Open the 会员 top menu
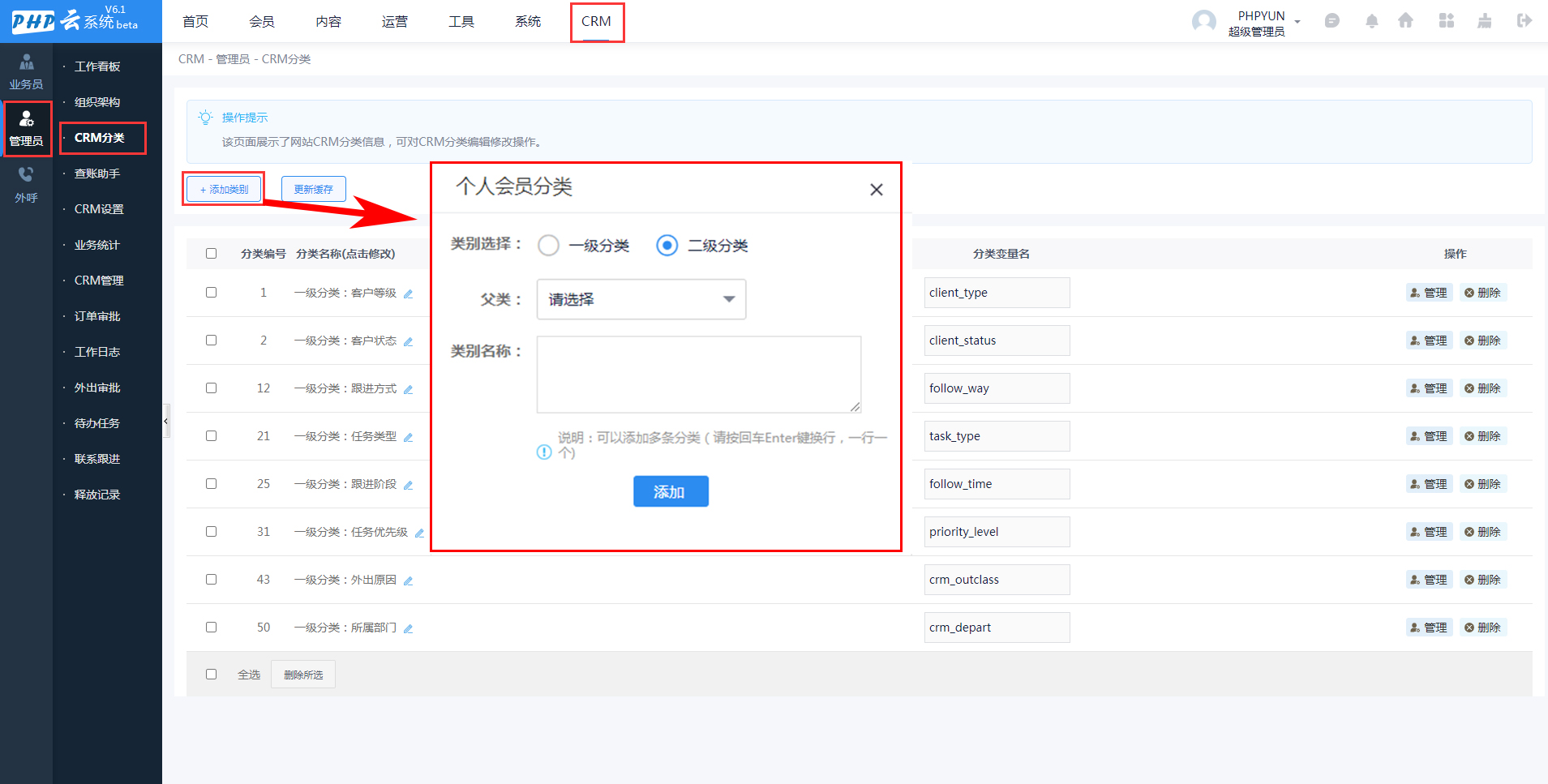 click(x=262, y=22)
